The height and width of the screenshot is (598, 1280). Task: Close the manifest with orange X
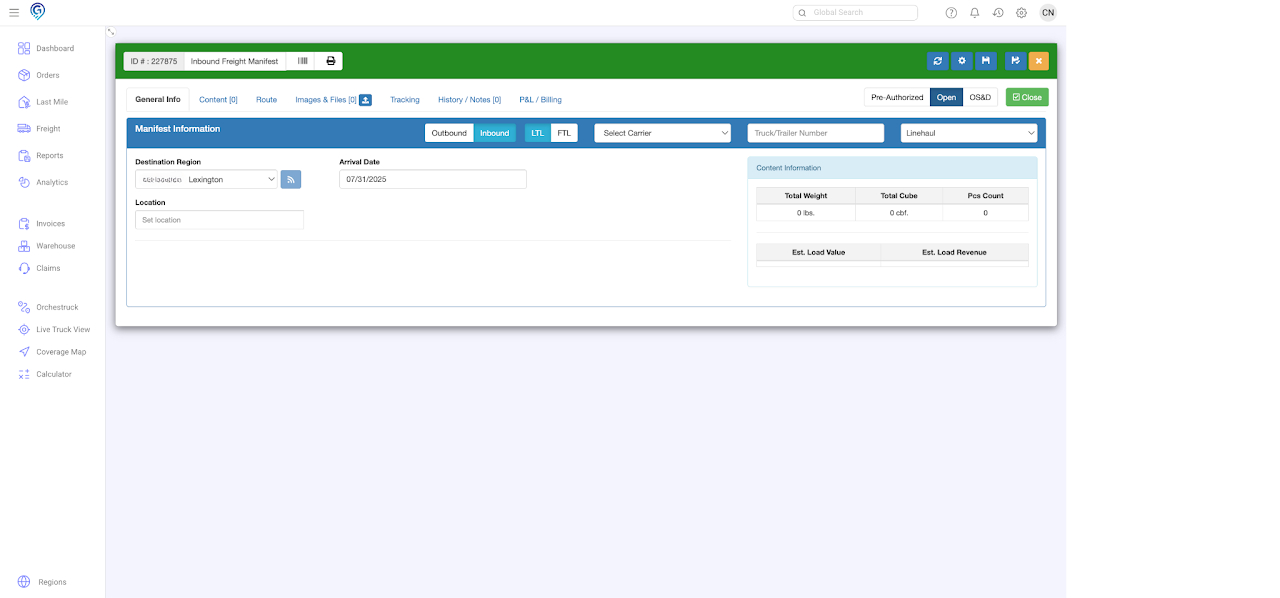[x=1039, y=61]
